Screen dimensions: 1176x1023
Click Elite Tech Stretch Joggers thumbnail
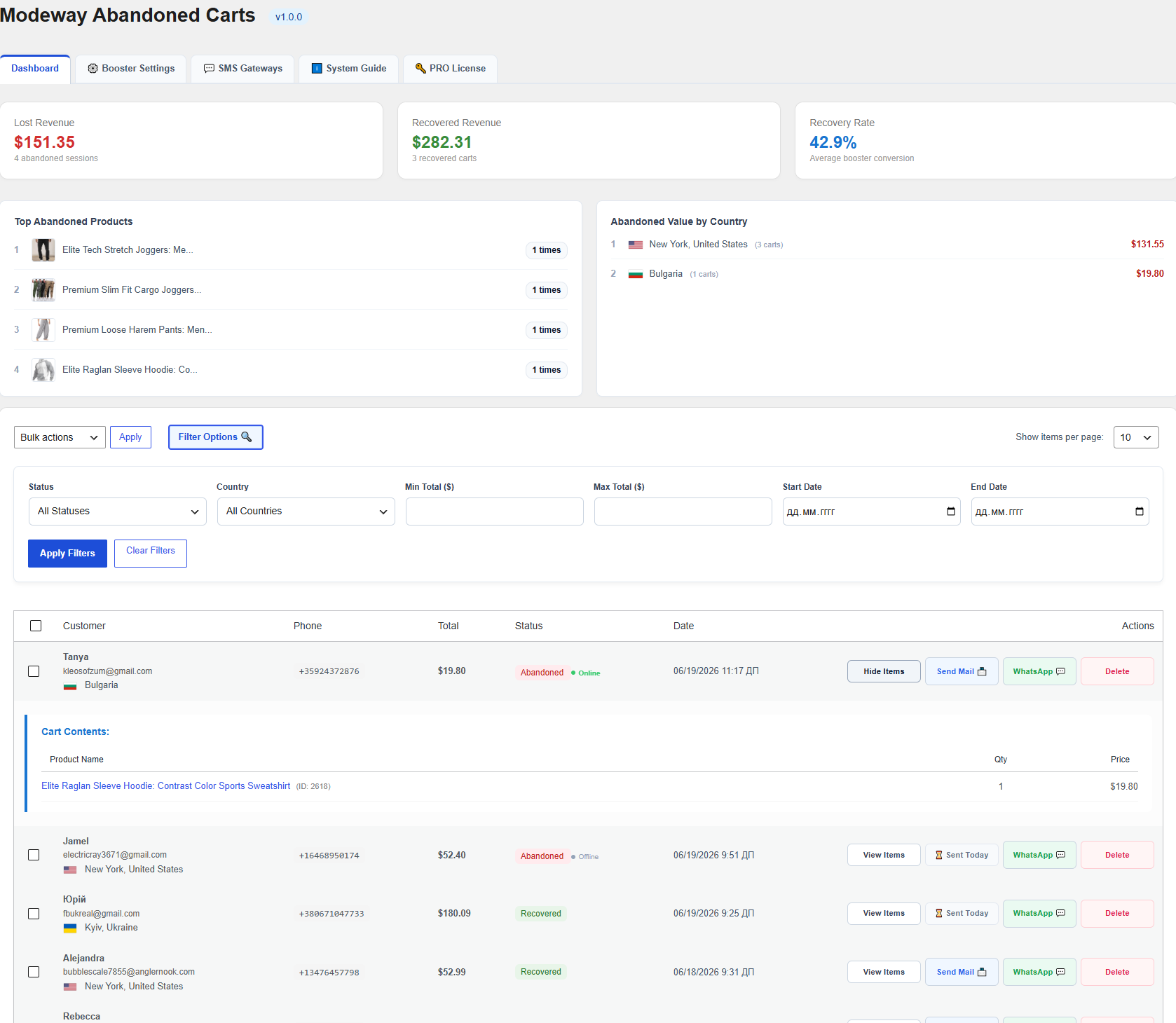tap(43, 250)
